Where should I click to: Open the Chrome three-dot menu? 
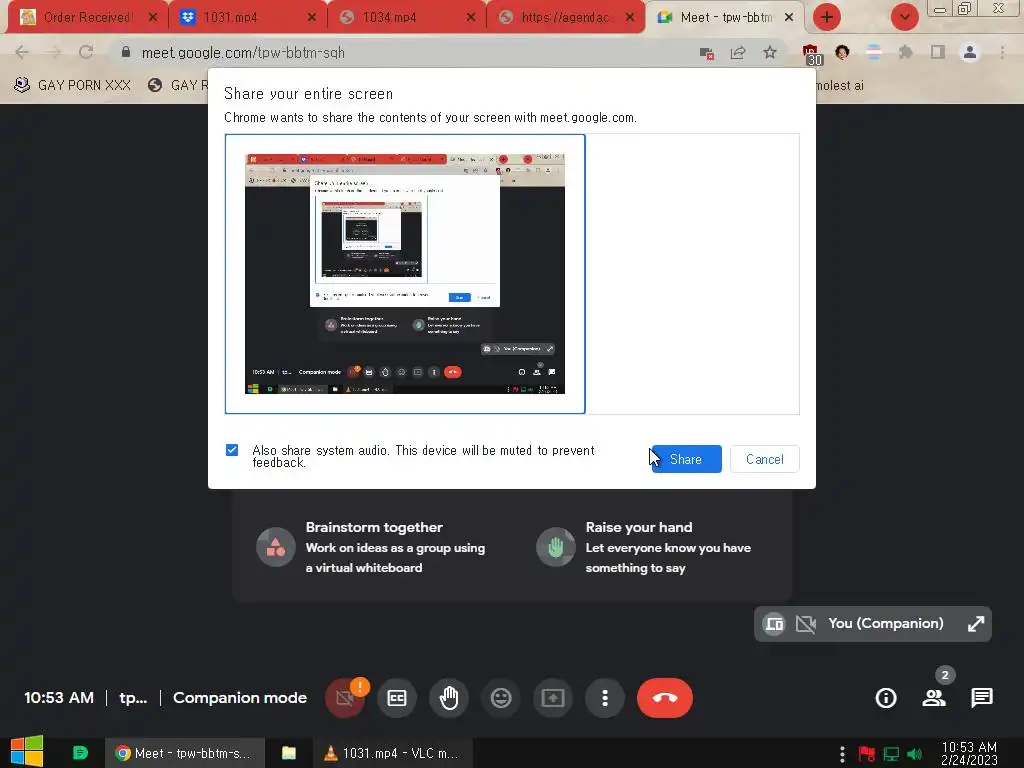(1002, 52)
